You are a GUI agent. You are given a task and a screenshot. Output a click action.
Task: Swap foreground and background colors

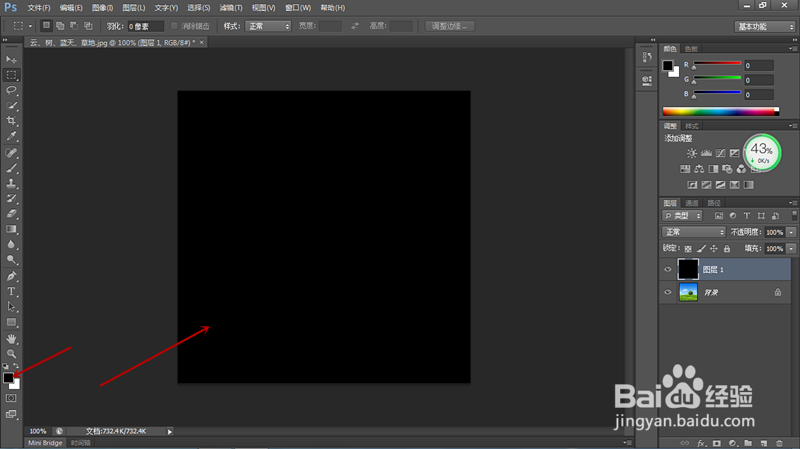(x=16, y=366)
